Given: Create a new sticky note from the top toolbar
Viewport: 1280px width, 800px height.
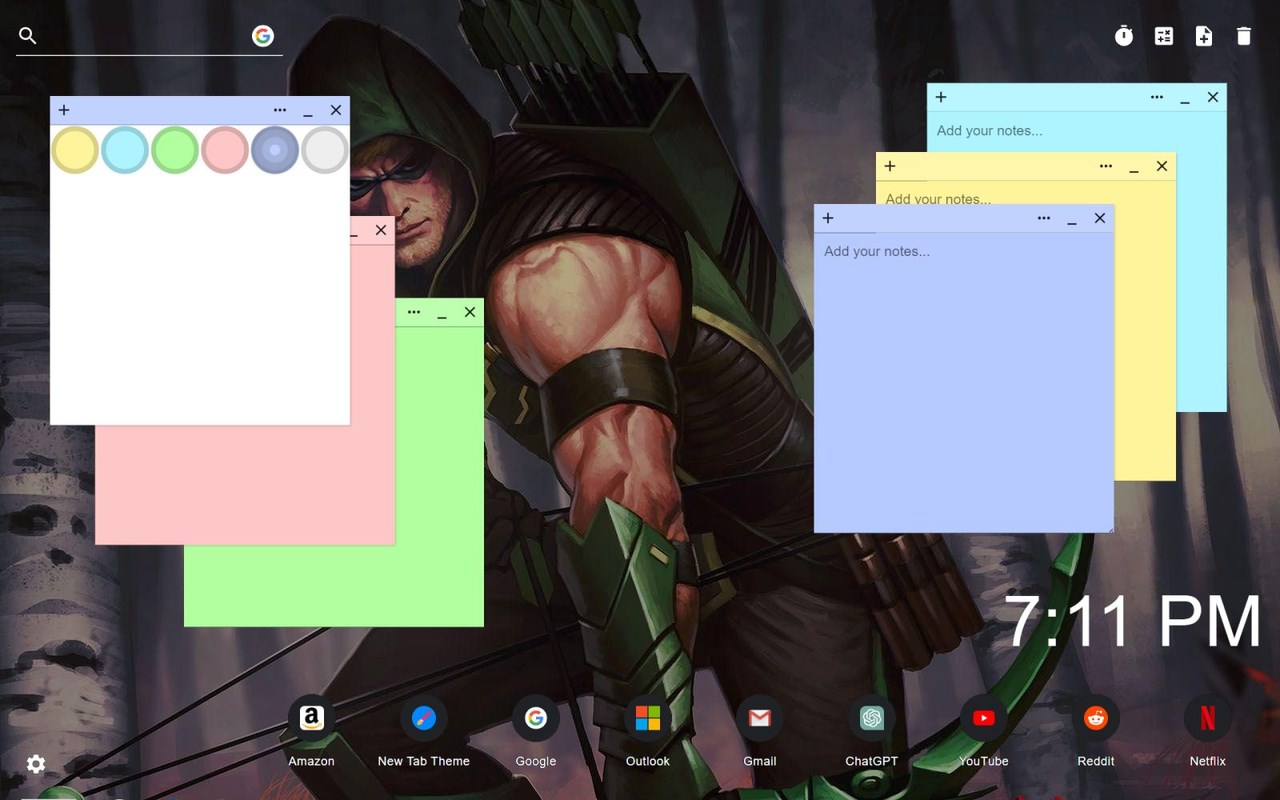Looking at the screenshot, I should [x=1204, y=36].
